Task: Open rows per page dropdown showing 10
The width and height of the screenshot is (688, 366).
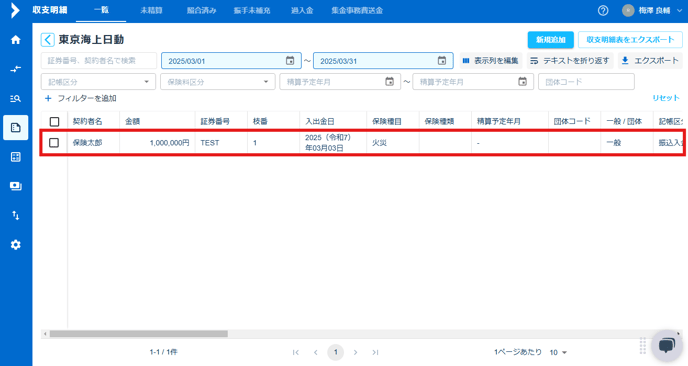Action: (x=558, y=352)
